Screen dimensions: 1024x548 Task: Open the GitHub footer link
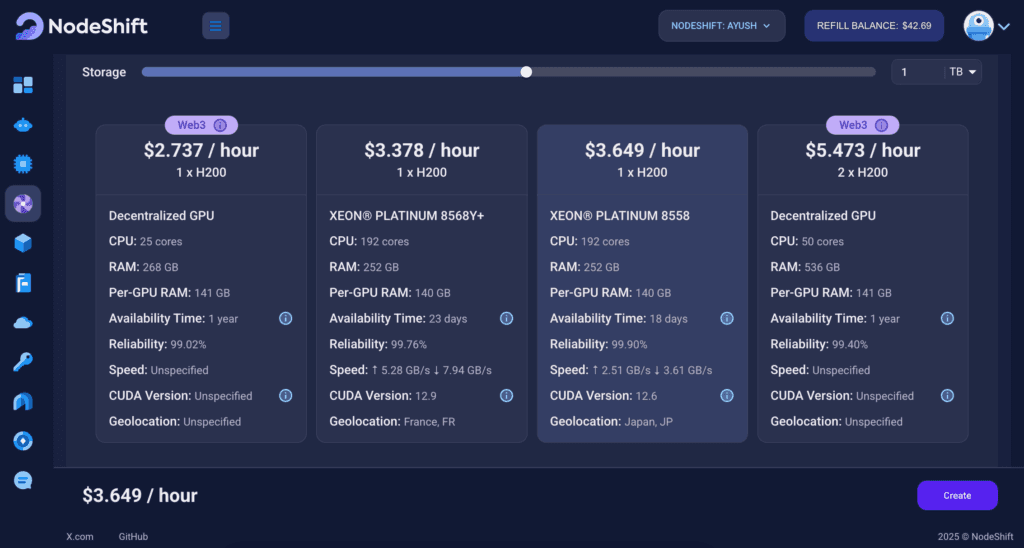point(133,537)
